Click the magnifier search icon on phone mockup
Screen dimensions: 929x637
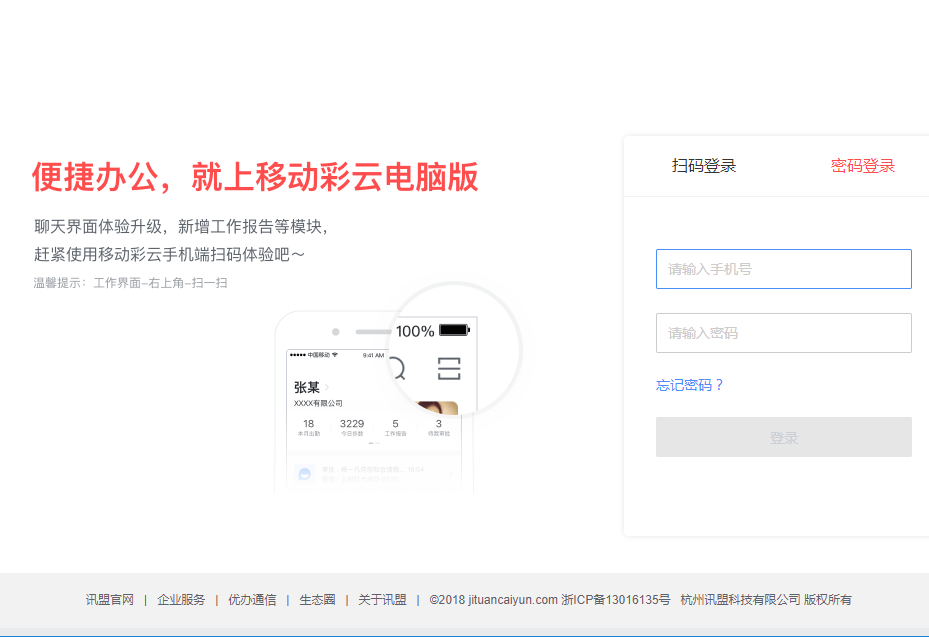(396, 368)
